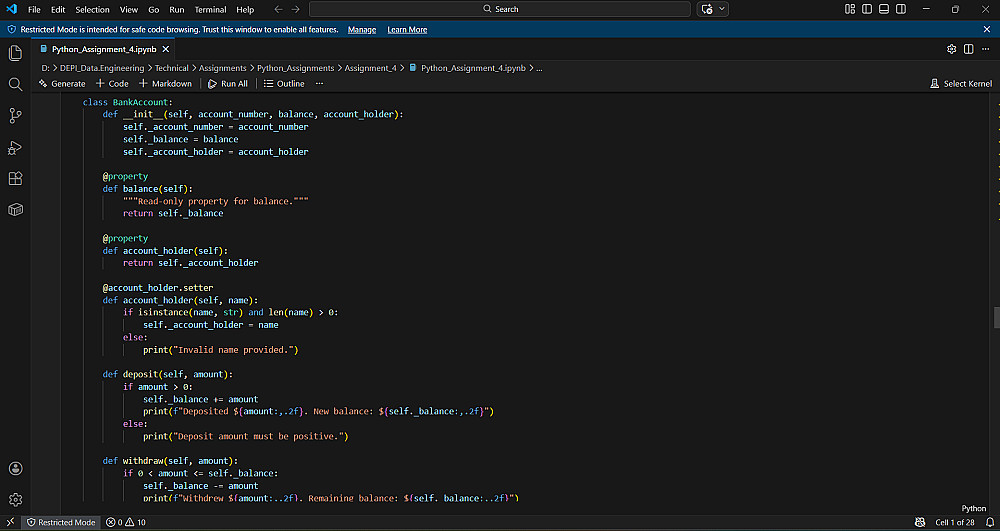Image resolution: width=1000 pixels, height=531 pixels.
Task: Open the Accounts icon in activity bar
Action: pos(15,468)
